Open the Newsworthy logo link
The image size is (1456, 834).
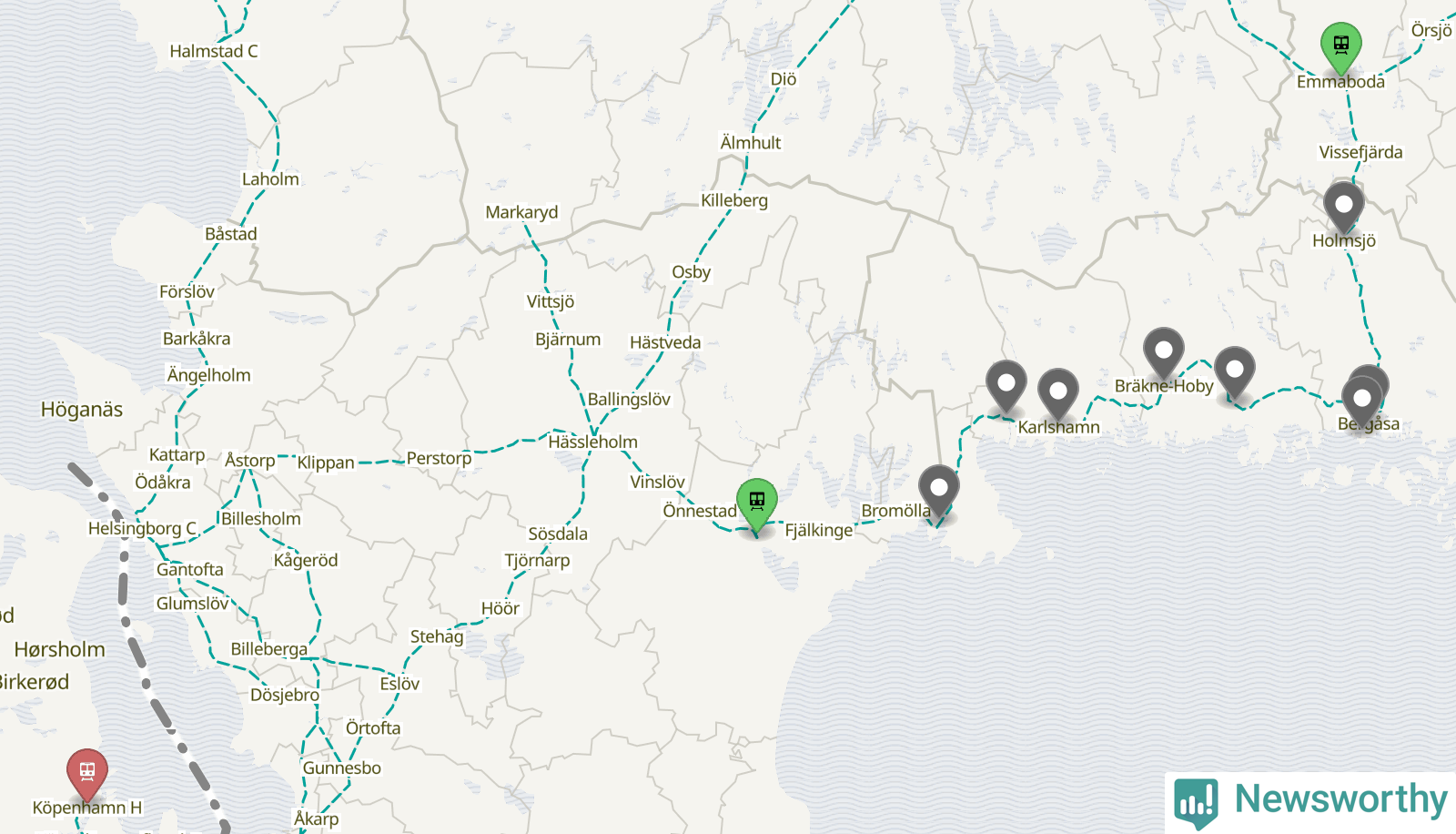point(1310,802)
